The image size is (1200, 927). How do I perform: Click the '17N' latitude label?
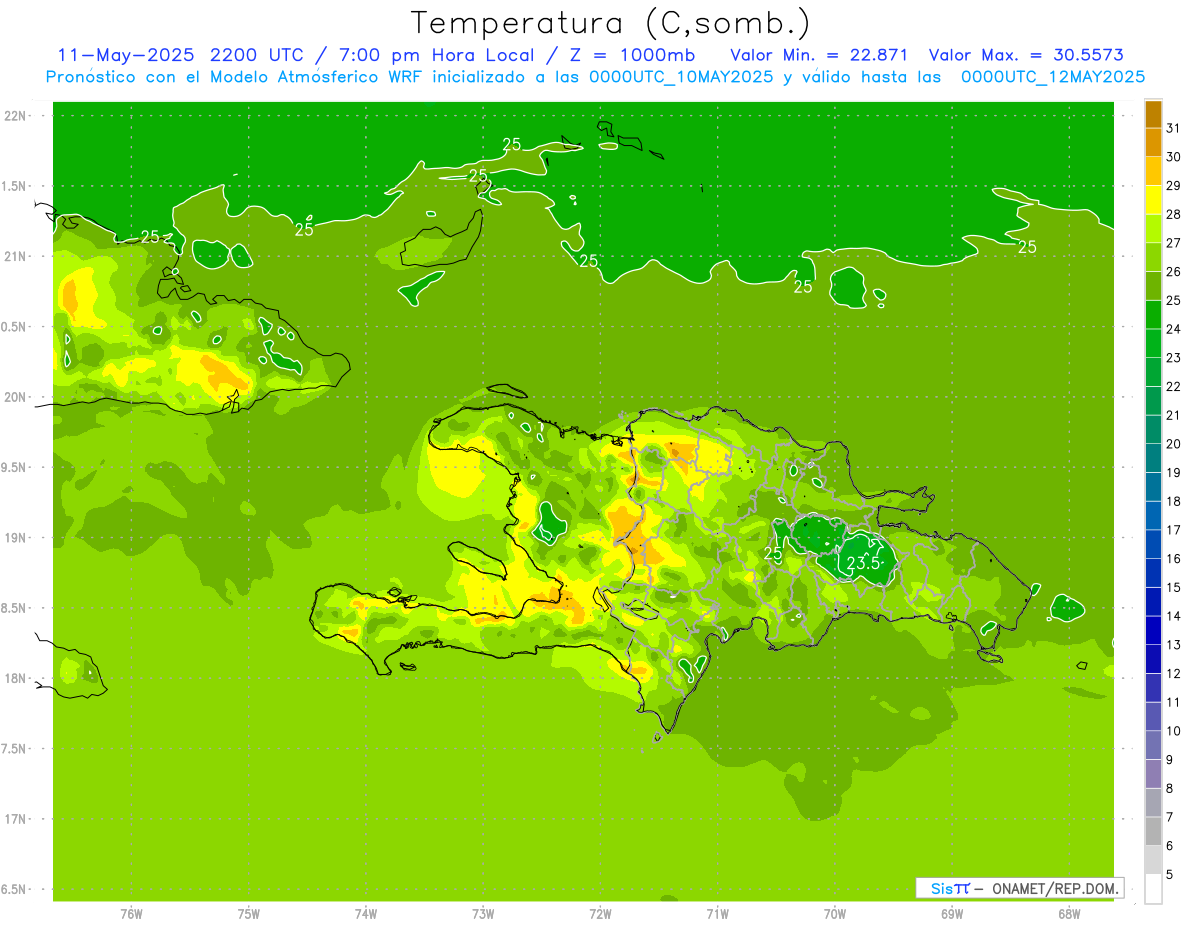[x=14, y=819]
